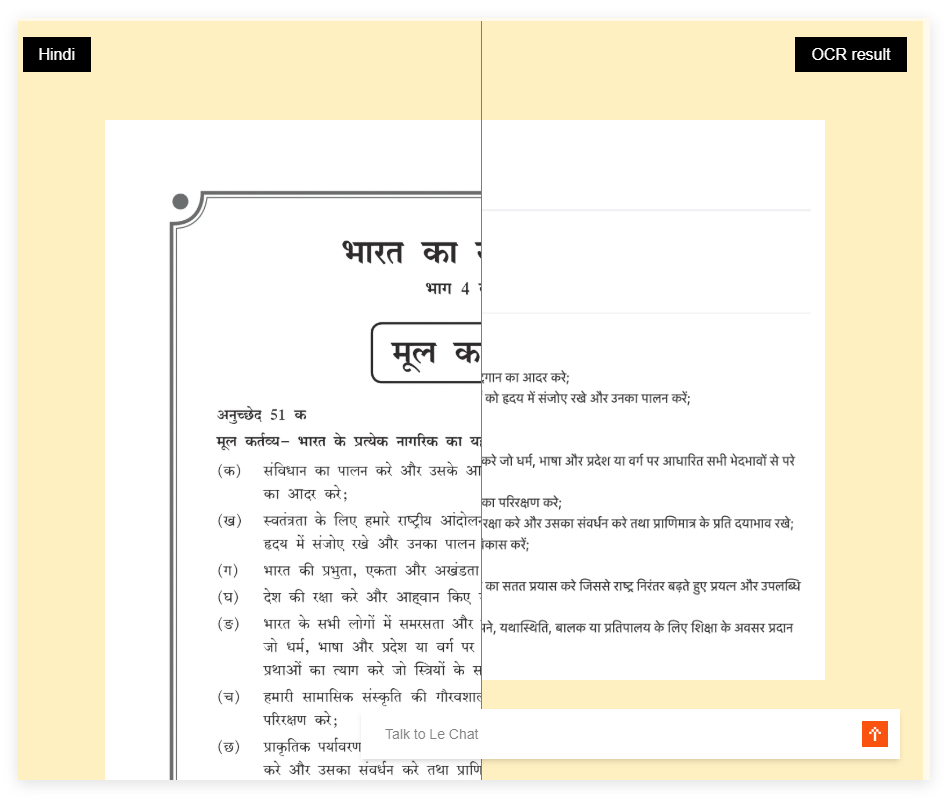
Task: Select the OCR result label tab
Action: pyautogui.click(x=850, y=54)
